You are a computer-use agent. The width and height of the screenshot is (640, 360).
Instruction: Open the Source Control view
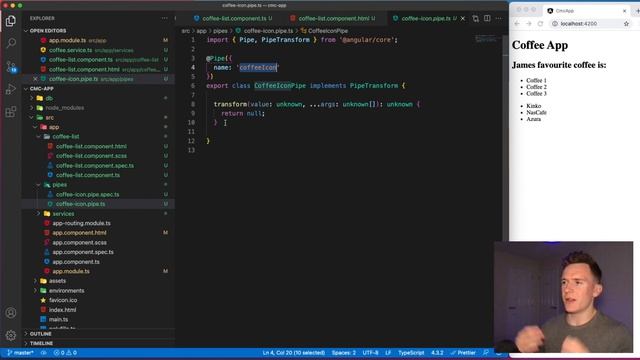point(11,66)
